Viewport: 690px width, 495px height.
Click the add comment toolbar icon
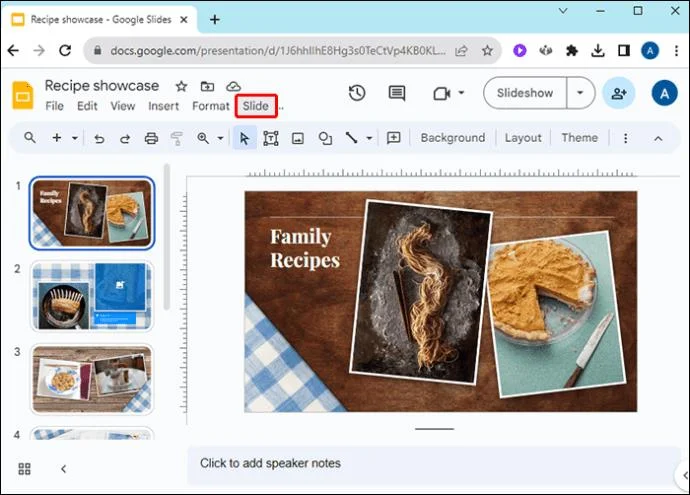[x=393, y=138]
